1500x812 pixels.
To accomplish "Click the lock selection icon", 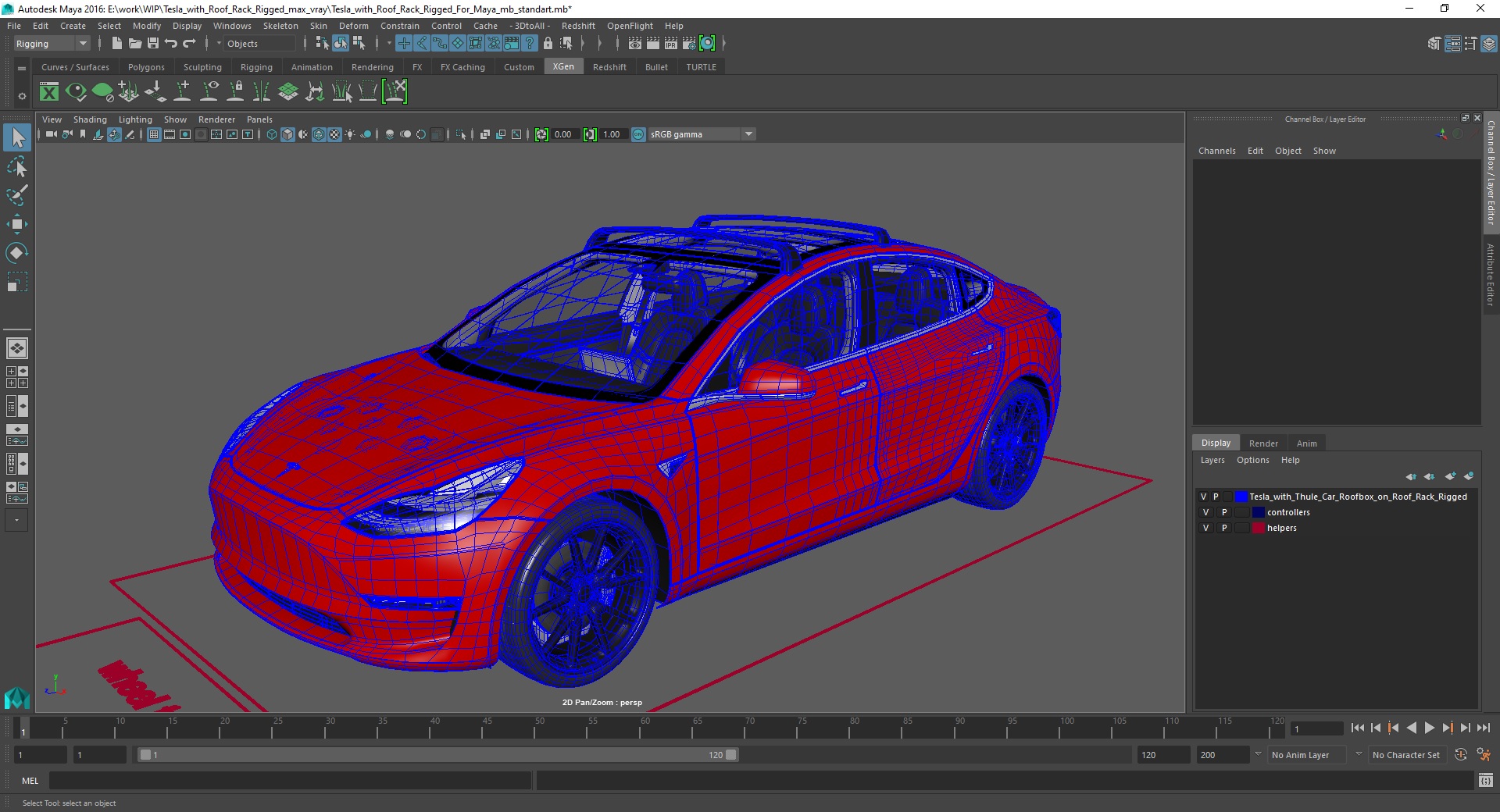I will 548,44.
